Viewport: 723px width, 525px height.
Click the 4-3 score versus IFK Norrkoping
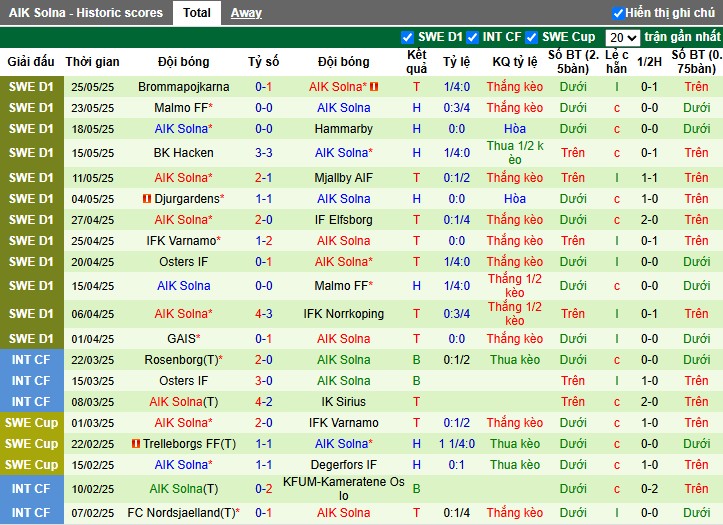(x=264, y=313)
